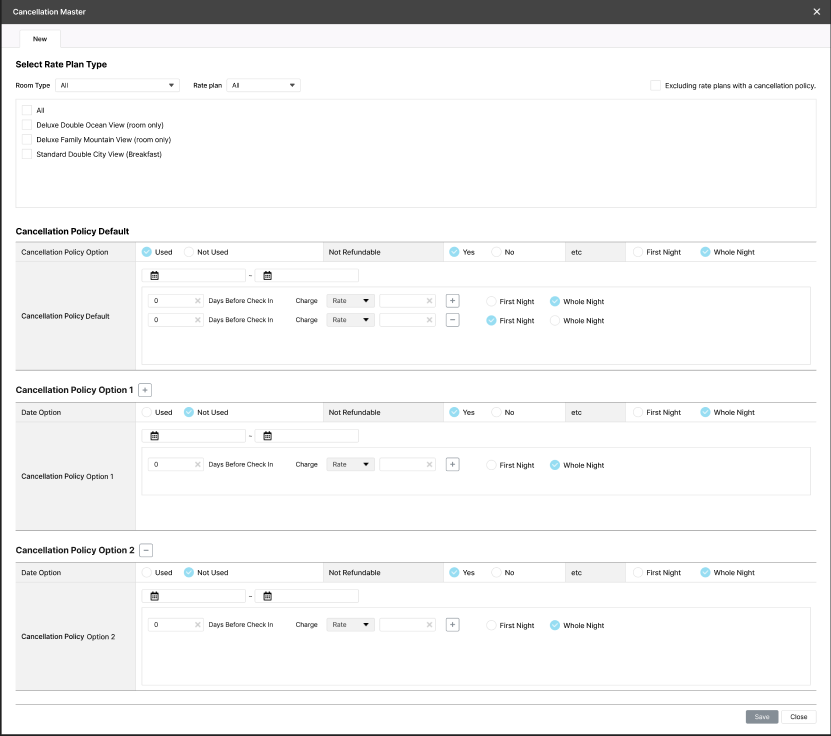
Task: Check Deluxe Double Ocean View (room only)
Action: pos(27,125)
